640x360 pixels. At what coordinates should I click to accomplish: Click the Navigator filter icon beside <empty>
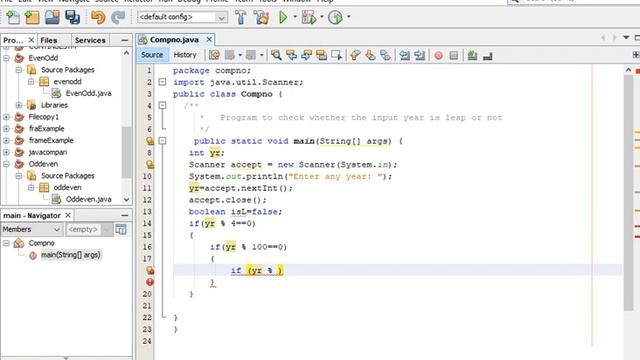pyautogui.click(x=121, y=229)
